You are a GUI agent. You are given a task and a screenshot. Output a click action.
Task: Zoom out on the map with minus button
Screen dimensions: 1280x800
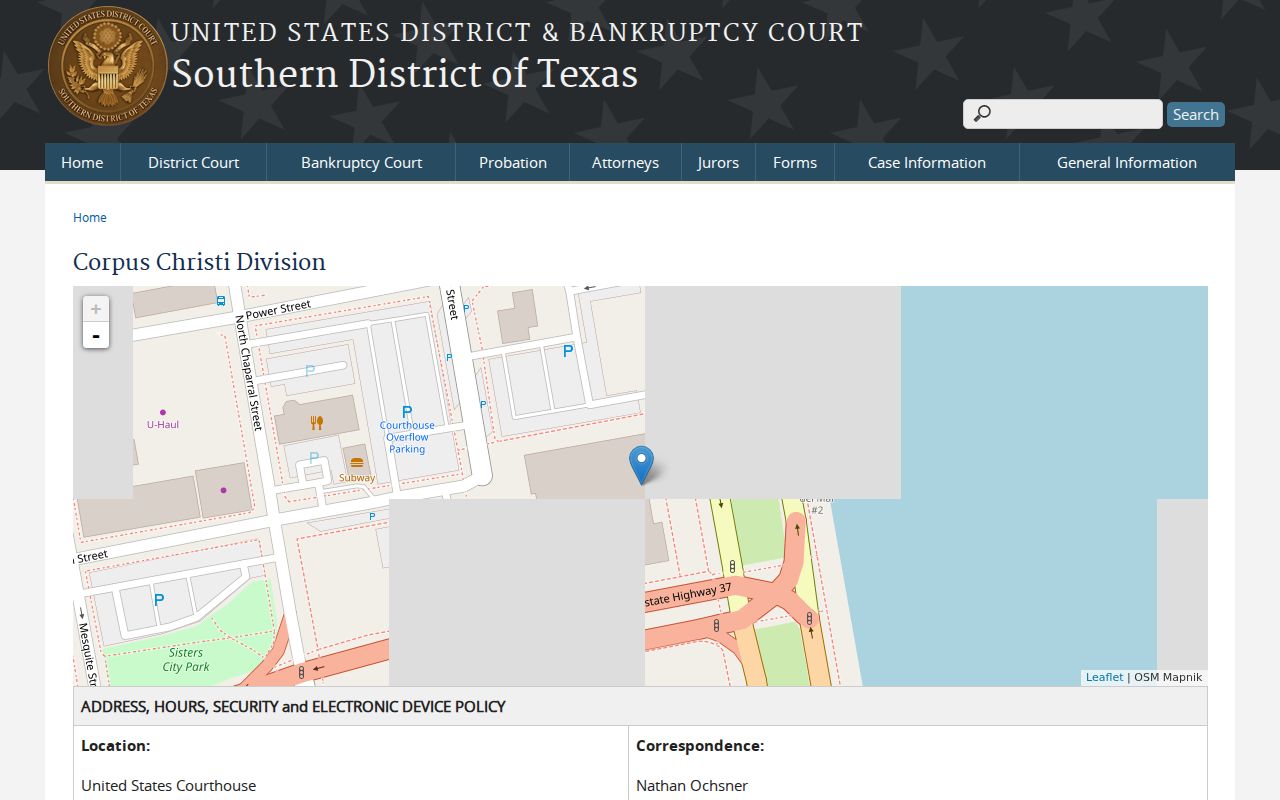[x=96, y=335]
